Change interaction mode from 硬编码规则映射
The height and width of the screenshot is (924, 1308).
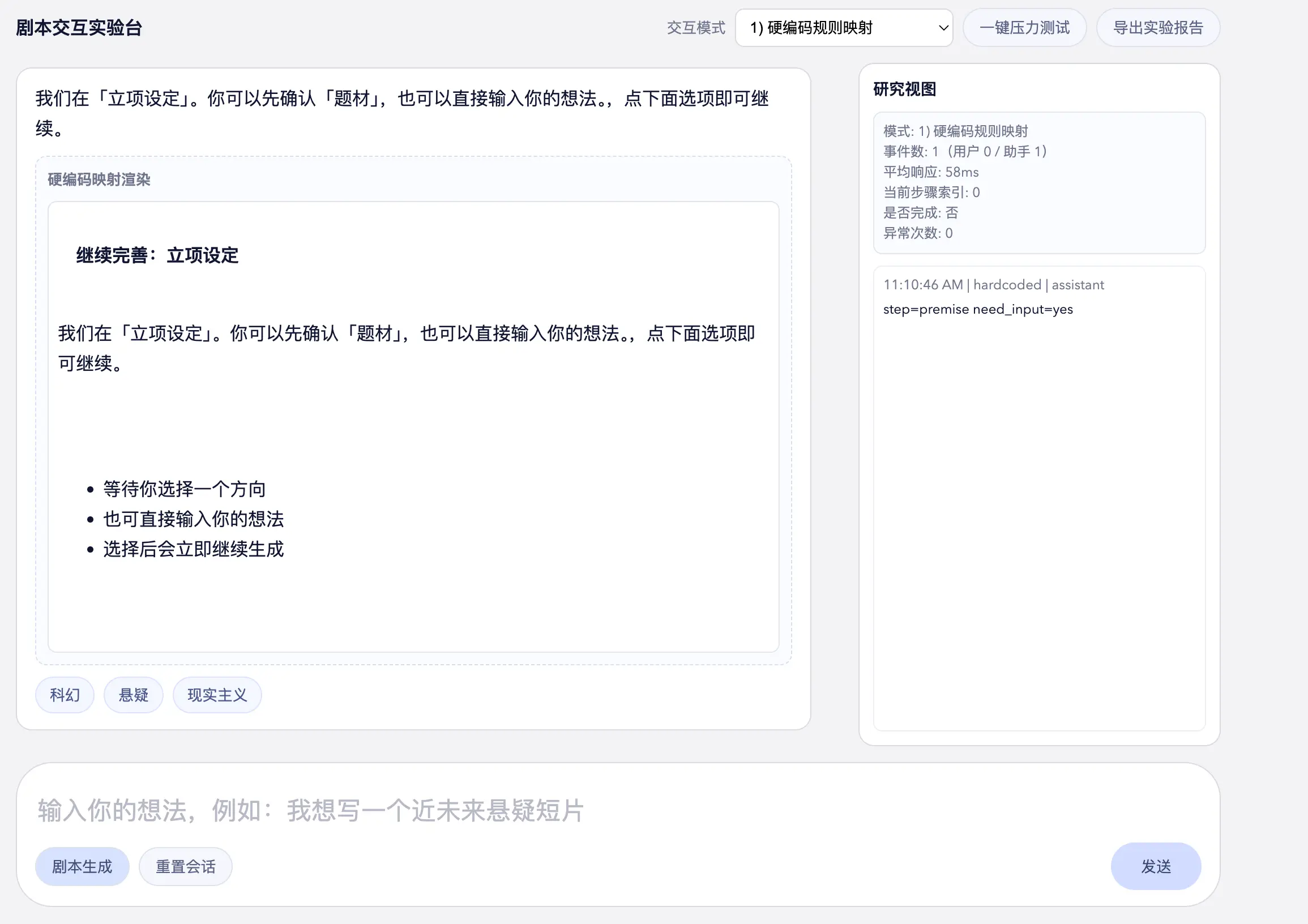[x=844, y=27]
